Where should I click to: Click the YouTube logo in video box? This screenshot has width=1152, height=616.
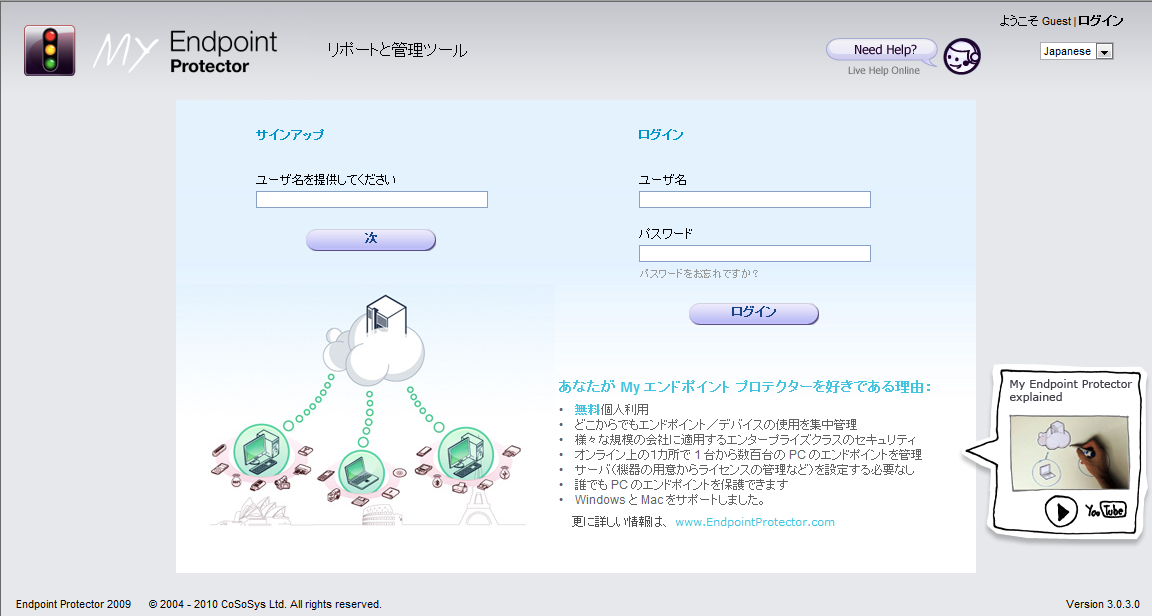[x=1106, y=509]
